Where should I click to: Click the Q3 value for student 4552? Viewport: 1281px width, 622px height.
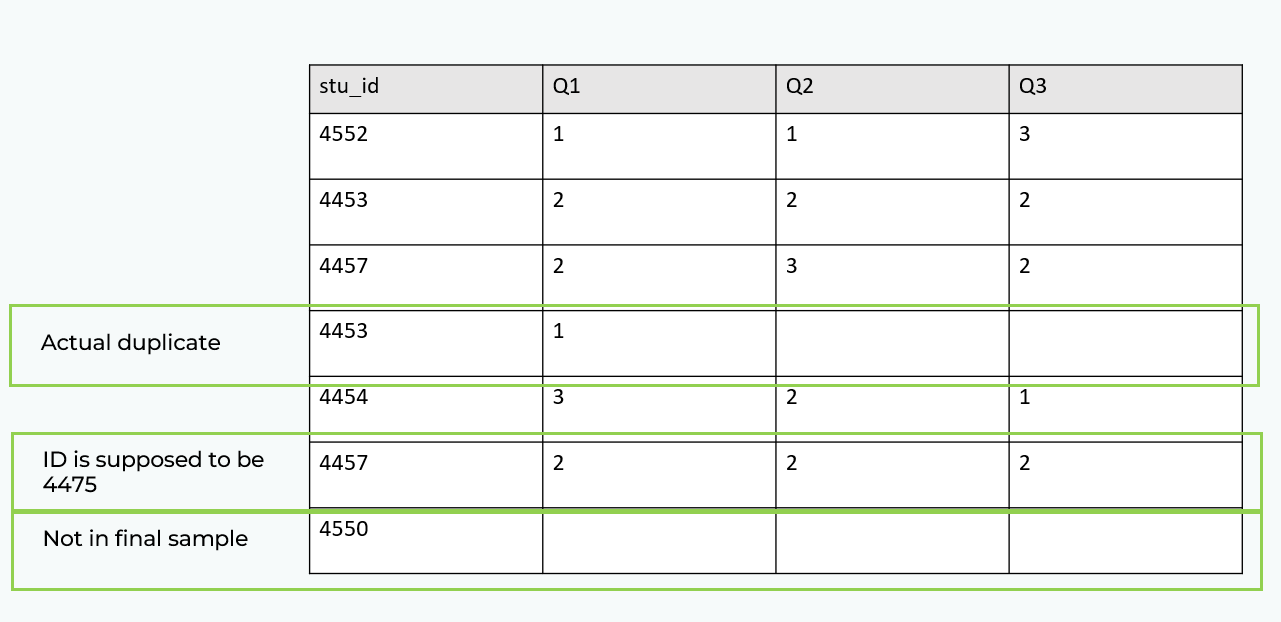(1024, 134)
